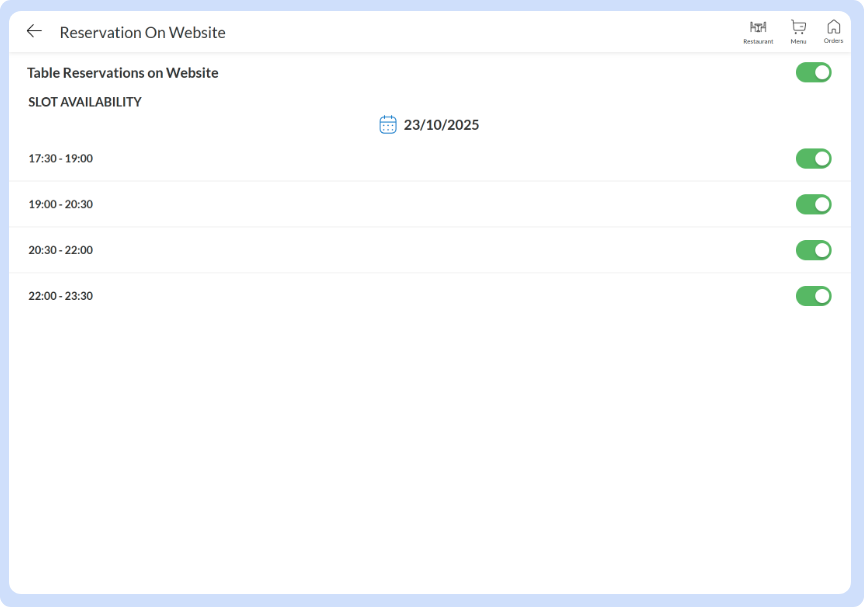Click the 20:30 - 22:00 time label
This screenshot has width=864, height=607.
click(60, 250)
